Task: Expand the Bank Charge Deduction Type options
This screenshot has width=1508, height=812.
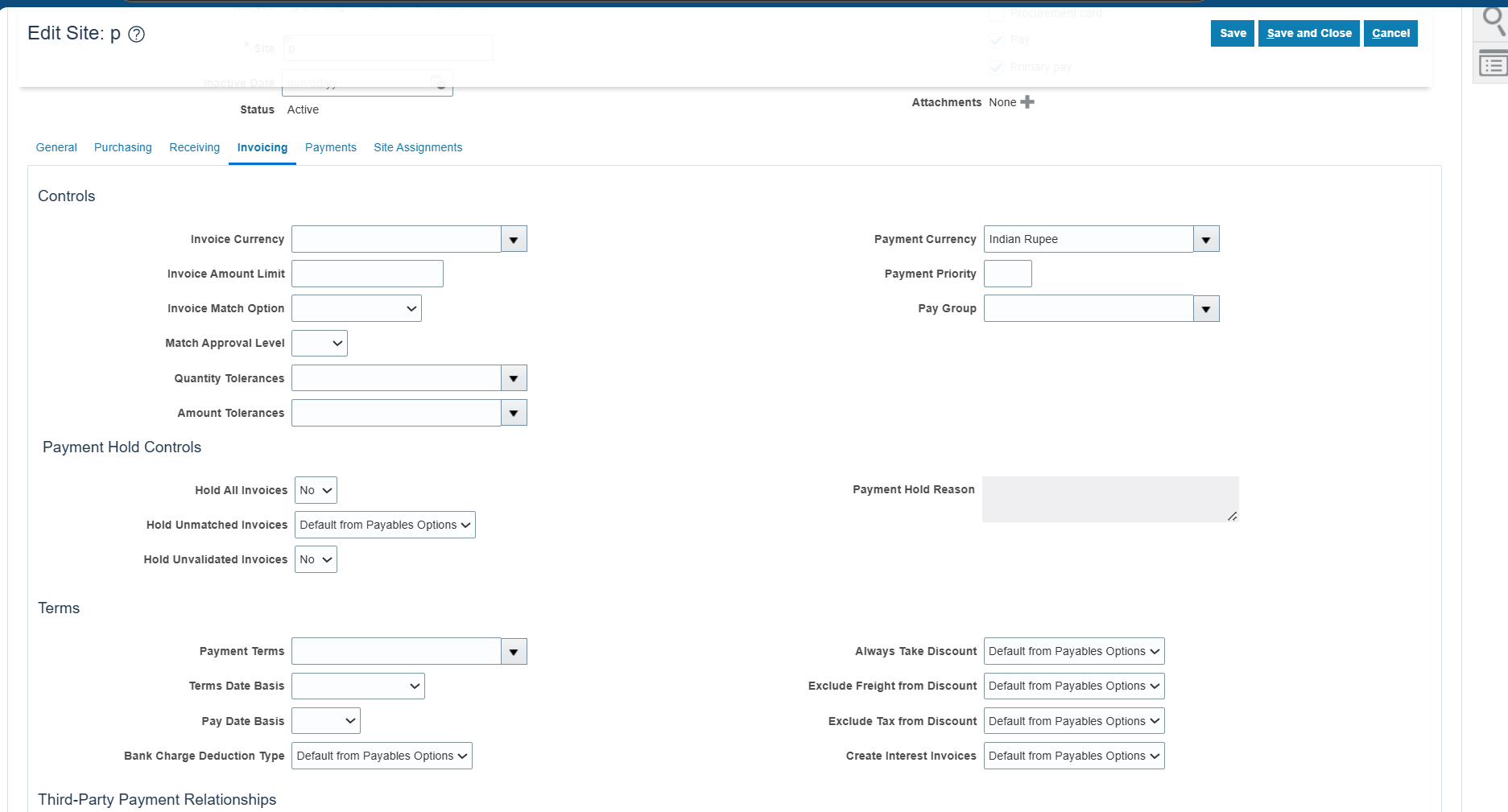Action: click(x=382, y=755)
